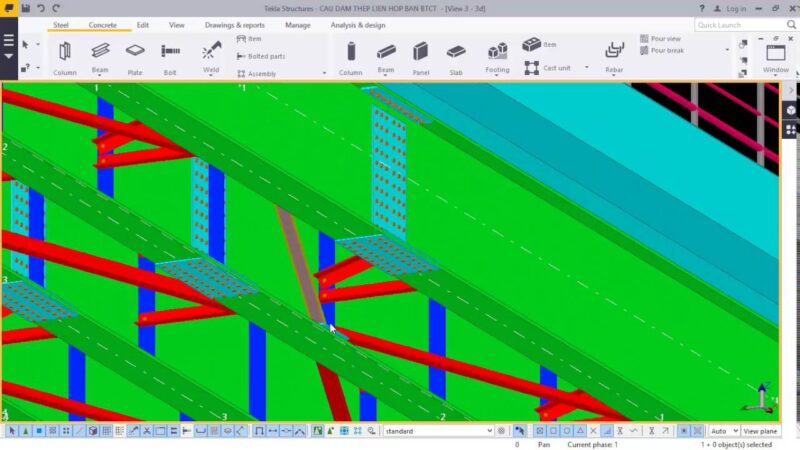This screenshot has height=450, width=800.
Task: Open the hamburger File menu
Action: (9, 40)
